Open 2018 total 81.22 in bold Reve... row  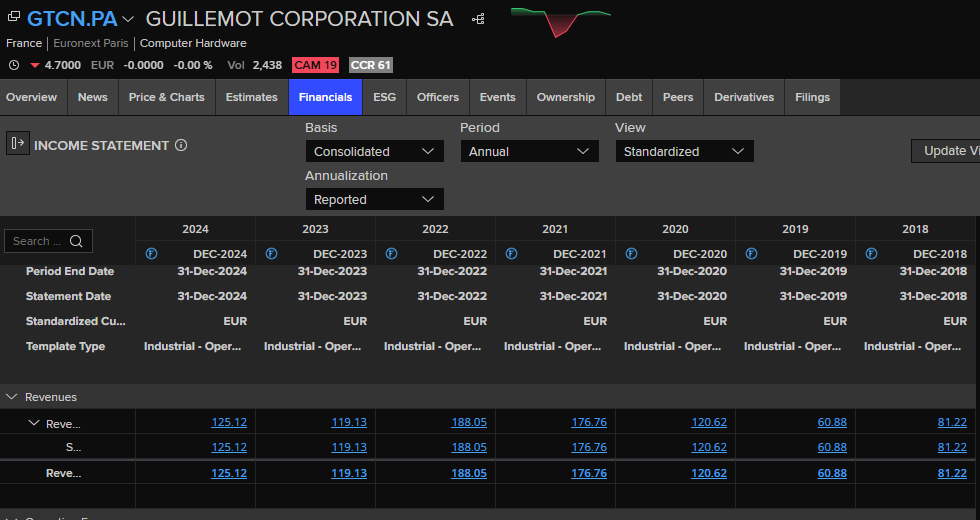coord(952,474)
